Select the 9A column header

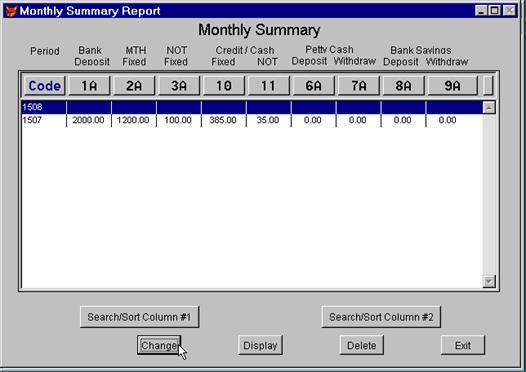coord(453,86)
